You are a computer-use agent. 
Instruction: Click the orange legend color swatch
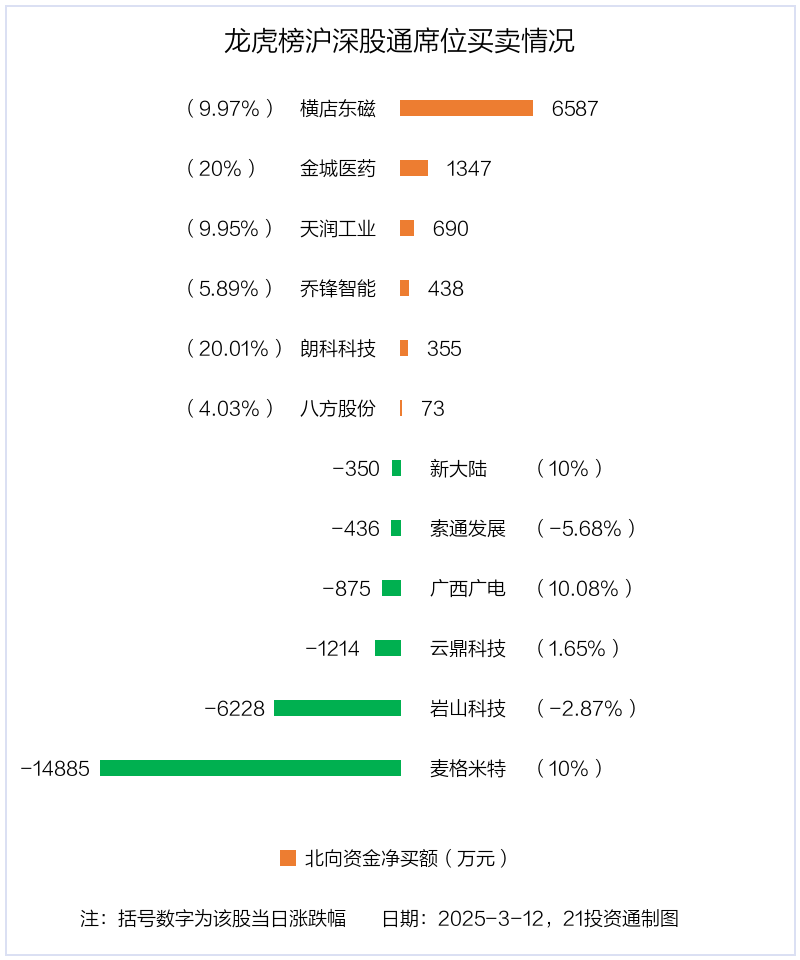pos(288,858)
